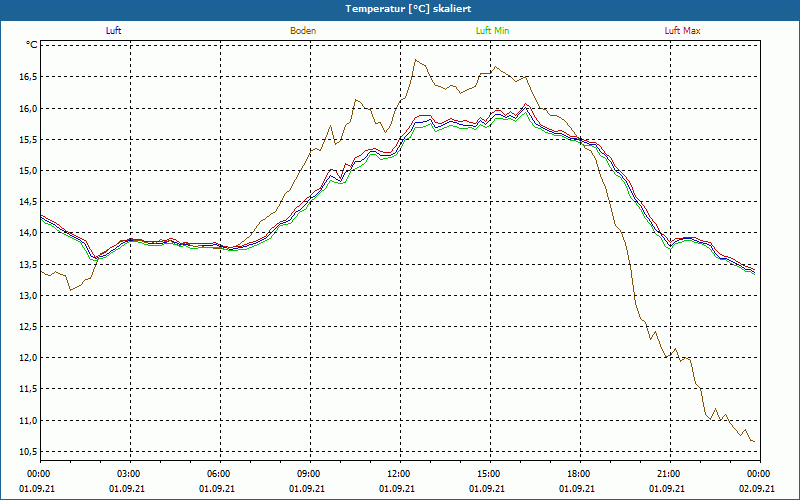Select the blue 'Luft' legend entry
The height and width of the screenshot is (500, 800).
tap(113, 31)
